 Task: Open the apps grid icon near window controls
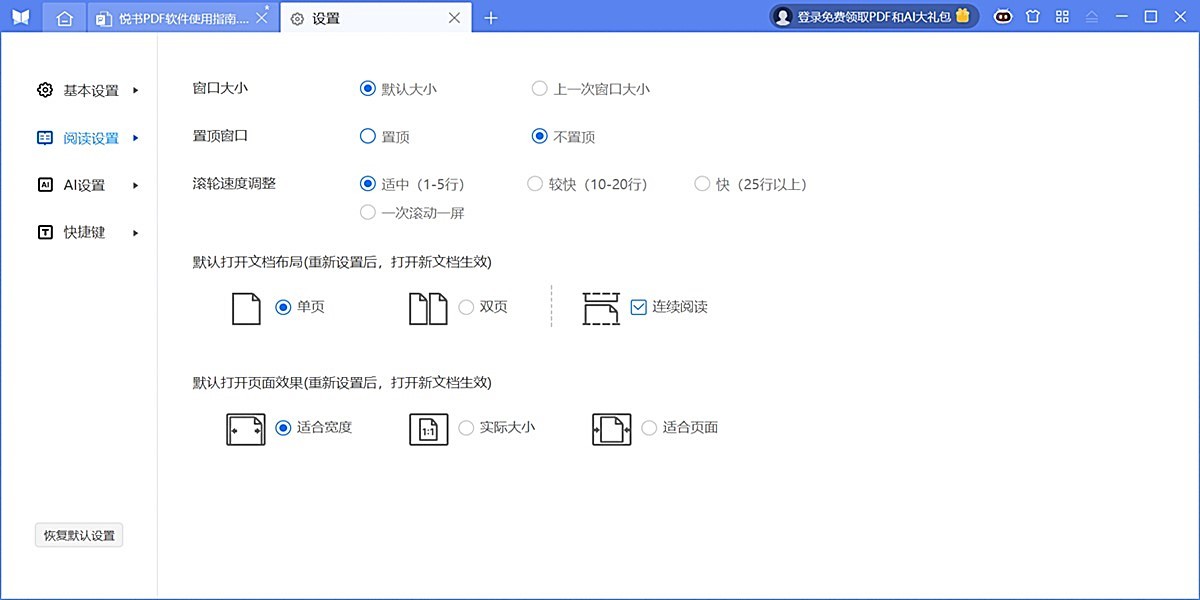pos(1062,16)
